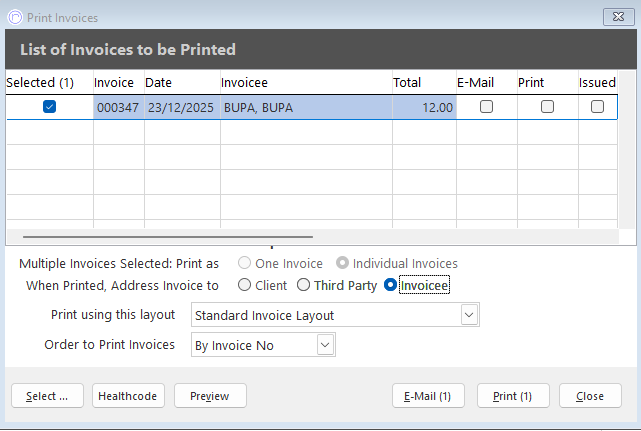The image size is (641, 431).
Task: Click the E-Mail (1) button
Action: pyautogui.click(x=429, y=396)
